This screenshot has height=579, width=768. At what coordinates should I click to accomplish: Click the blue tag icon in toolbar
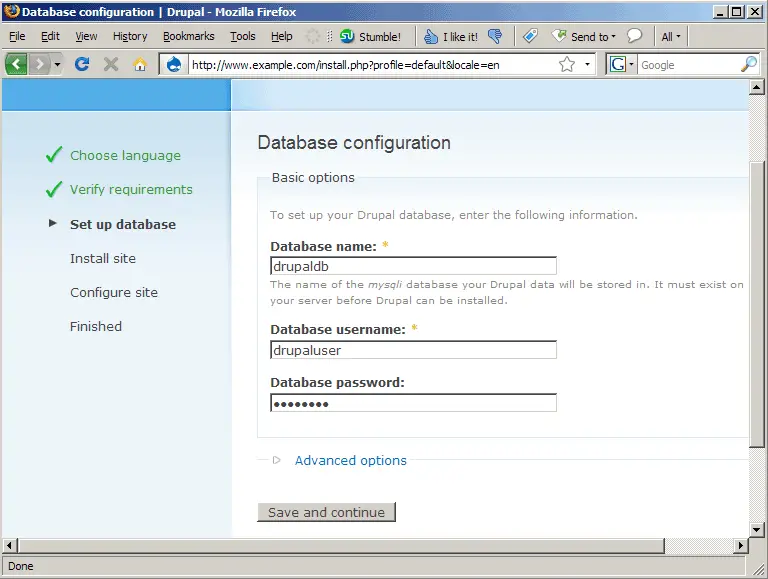(530, 36)
